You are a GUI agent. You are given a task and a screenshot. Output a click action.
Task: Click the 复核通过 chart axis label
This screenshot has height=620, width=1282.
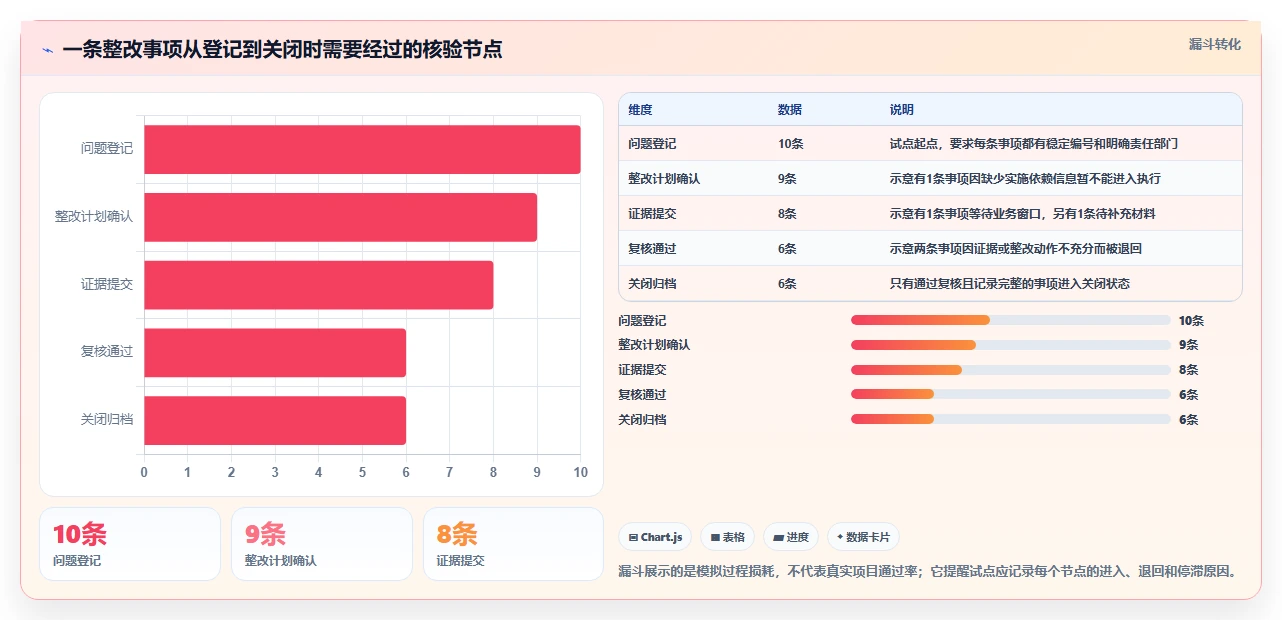coord(107,352)
